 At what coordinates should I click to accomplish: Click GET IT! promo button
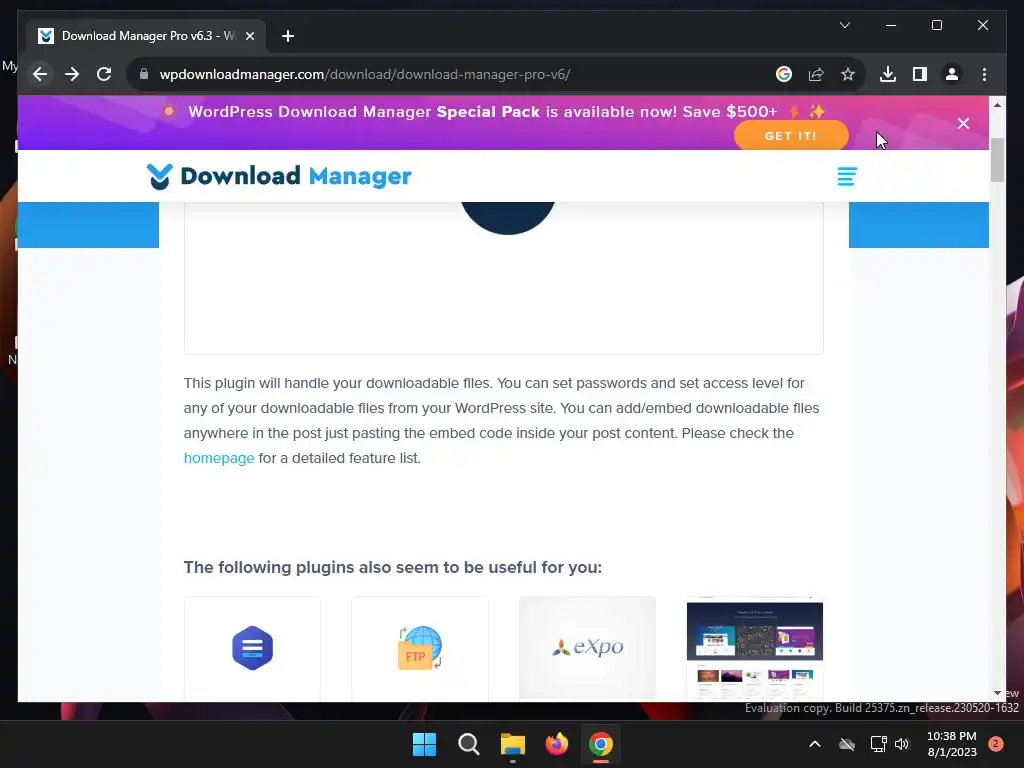click(x=791, y=136)
